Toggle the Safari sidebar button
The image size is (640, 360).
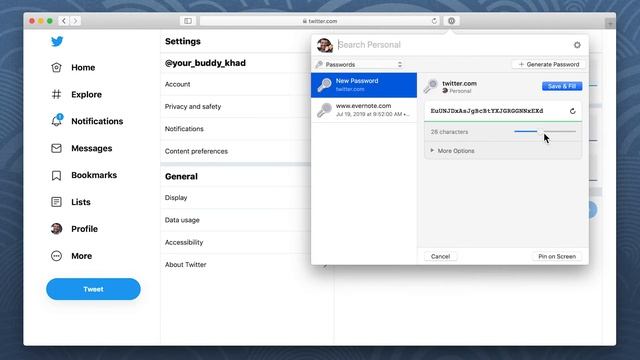point(188,21)
